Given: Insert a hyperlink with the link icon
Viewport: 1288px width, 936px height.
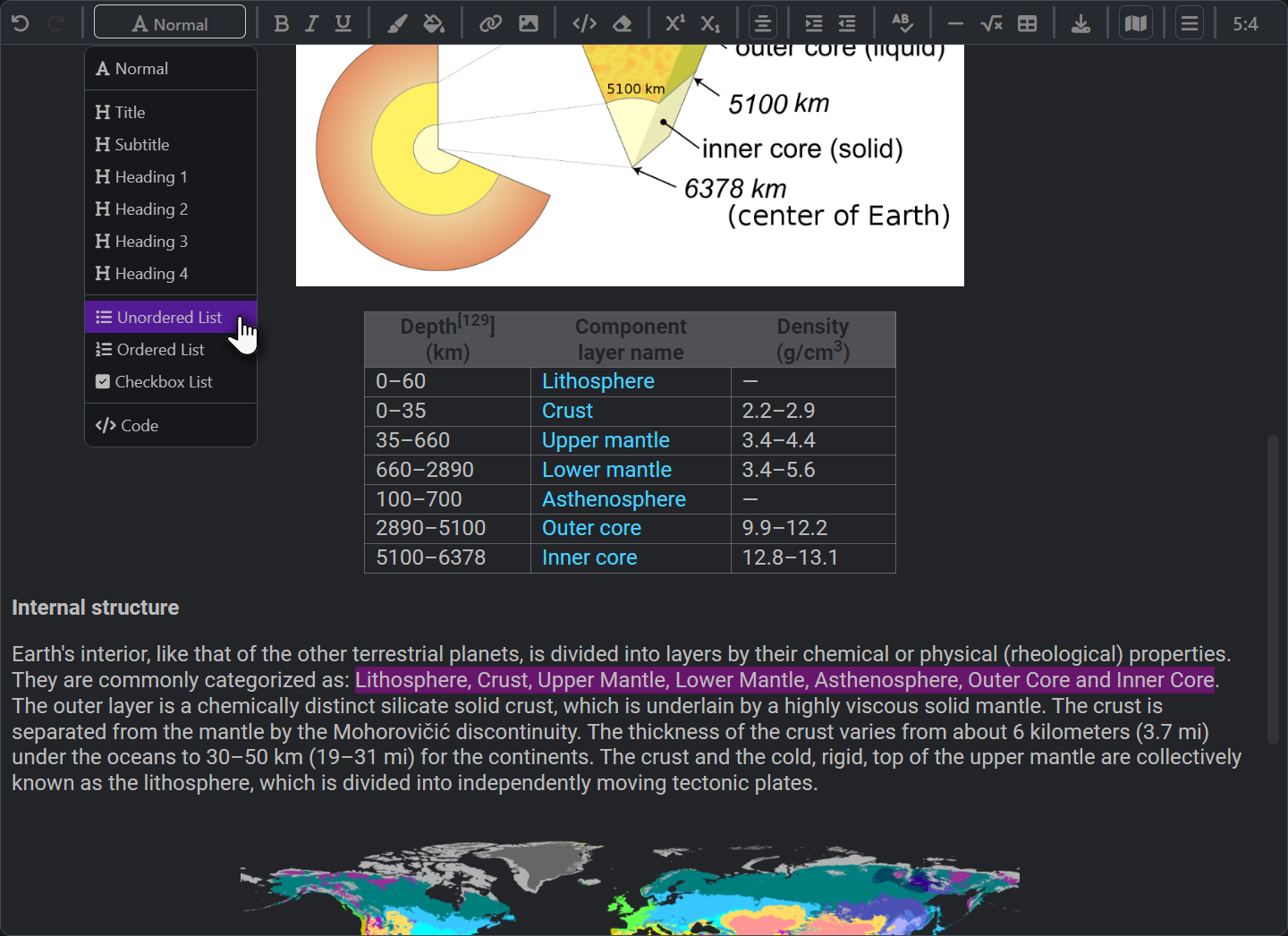Looking at the screenshot, I should tap(490, 24).
